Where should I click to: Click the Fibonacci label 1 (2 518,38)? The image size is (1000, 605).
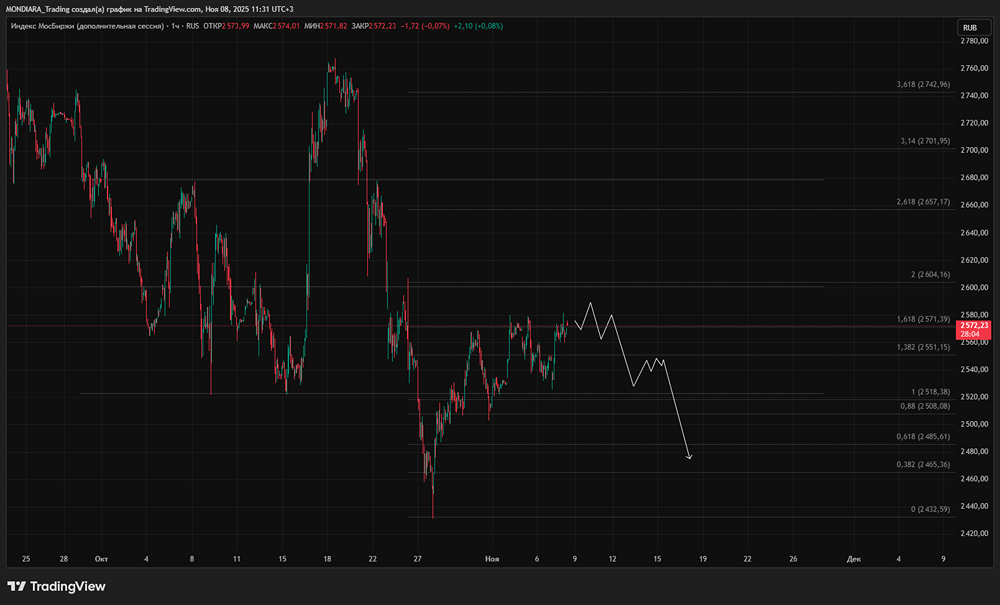(930, 392)
